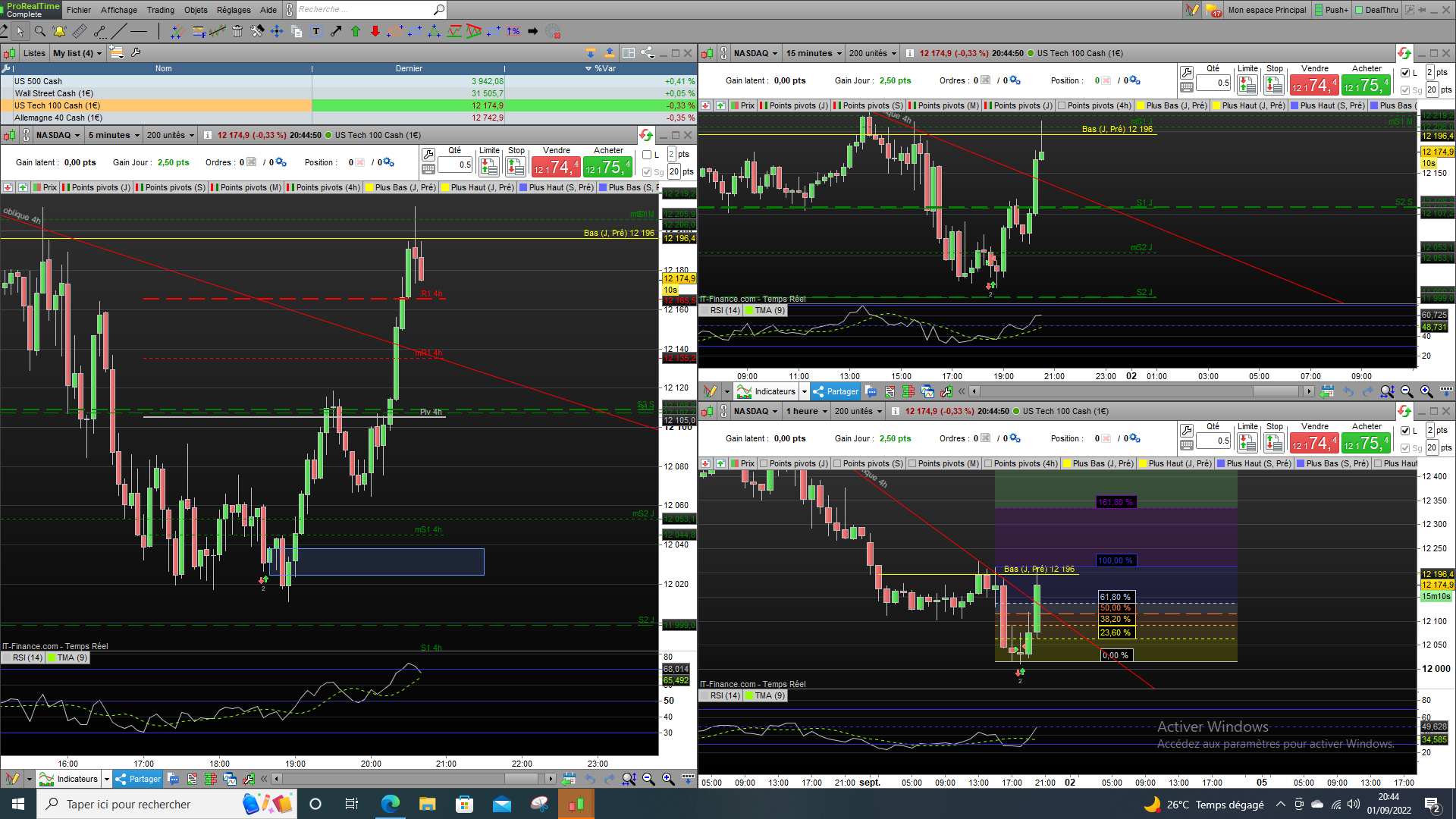Select the red down arrow drawing tool
The height and width of the screenshot is (819, 1456).
[x=375, y=31]
